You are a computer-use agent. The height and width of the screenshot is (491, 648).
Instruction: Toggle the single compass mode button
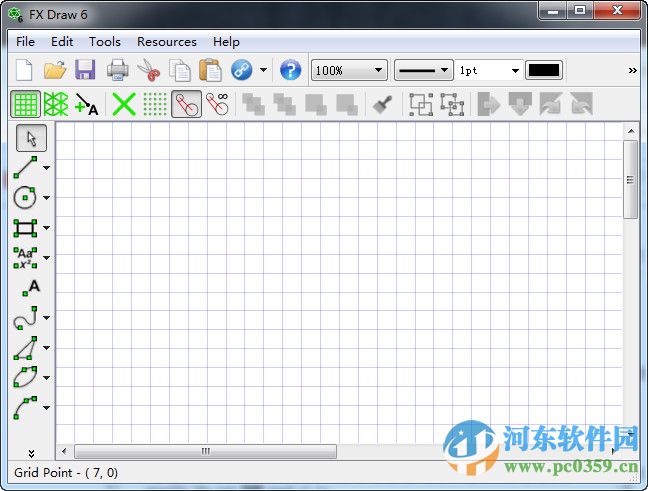pyautogui.click(x=186, y=104)
